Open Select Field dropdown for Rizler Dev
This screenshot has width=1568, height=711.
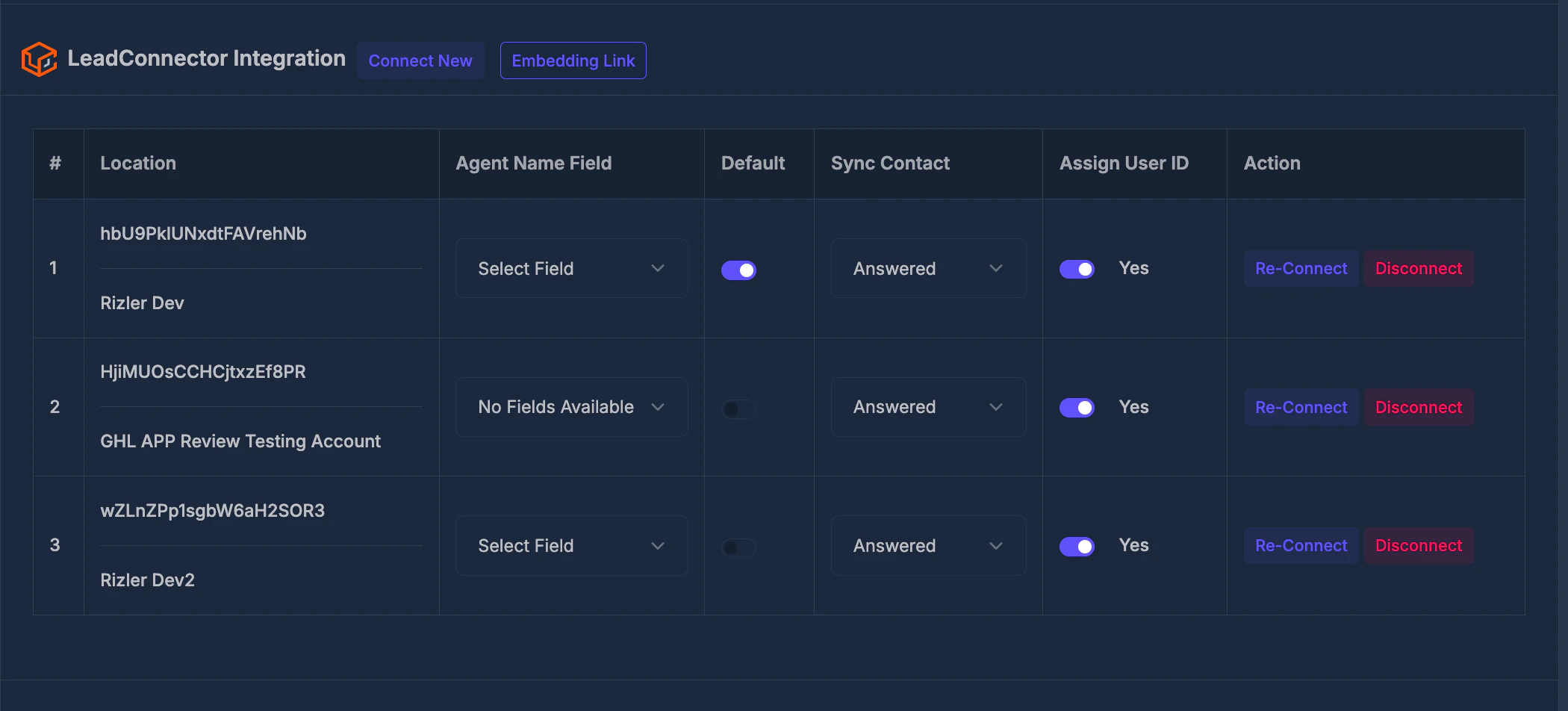click(571, 268)
